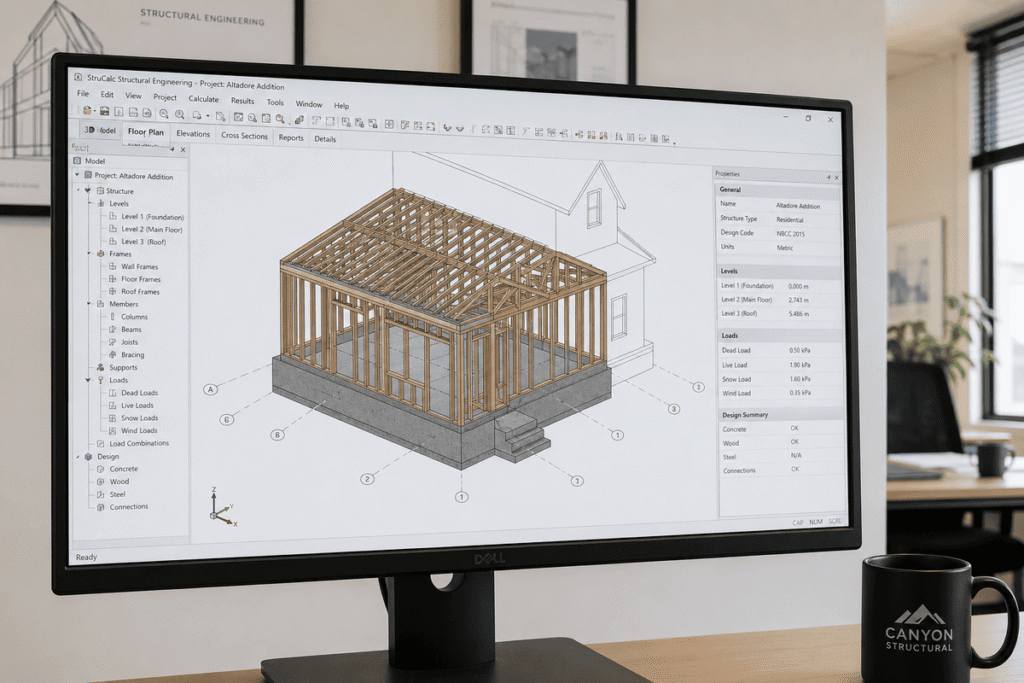Pin the Properties panel
This screenshot has width=1024, height=683.
click(828, 177)
